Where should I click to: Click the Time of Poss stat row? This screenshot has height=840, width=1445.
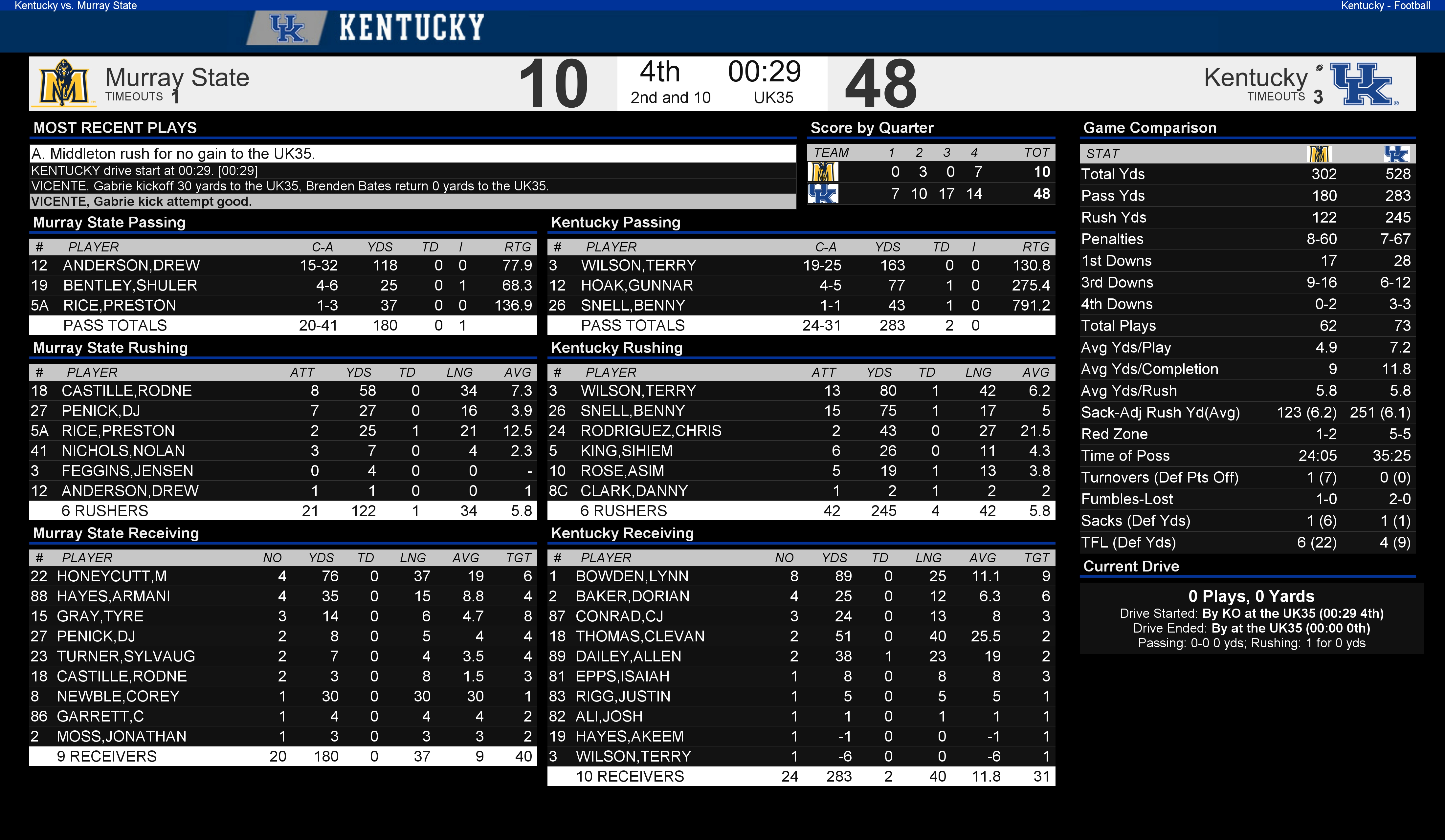(x=1247, y=456)
